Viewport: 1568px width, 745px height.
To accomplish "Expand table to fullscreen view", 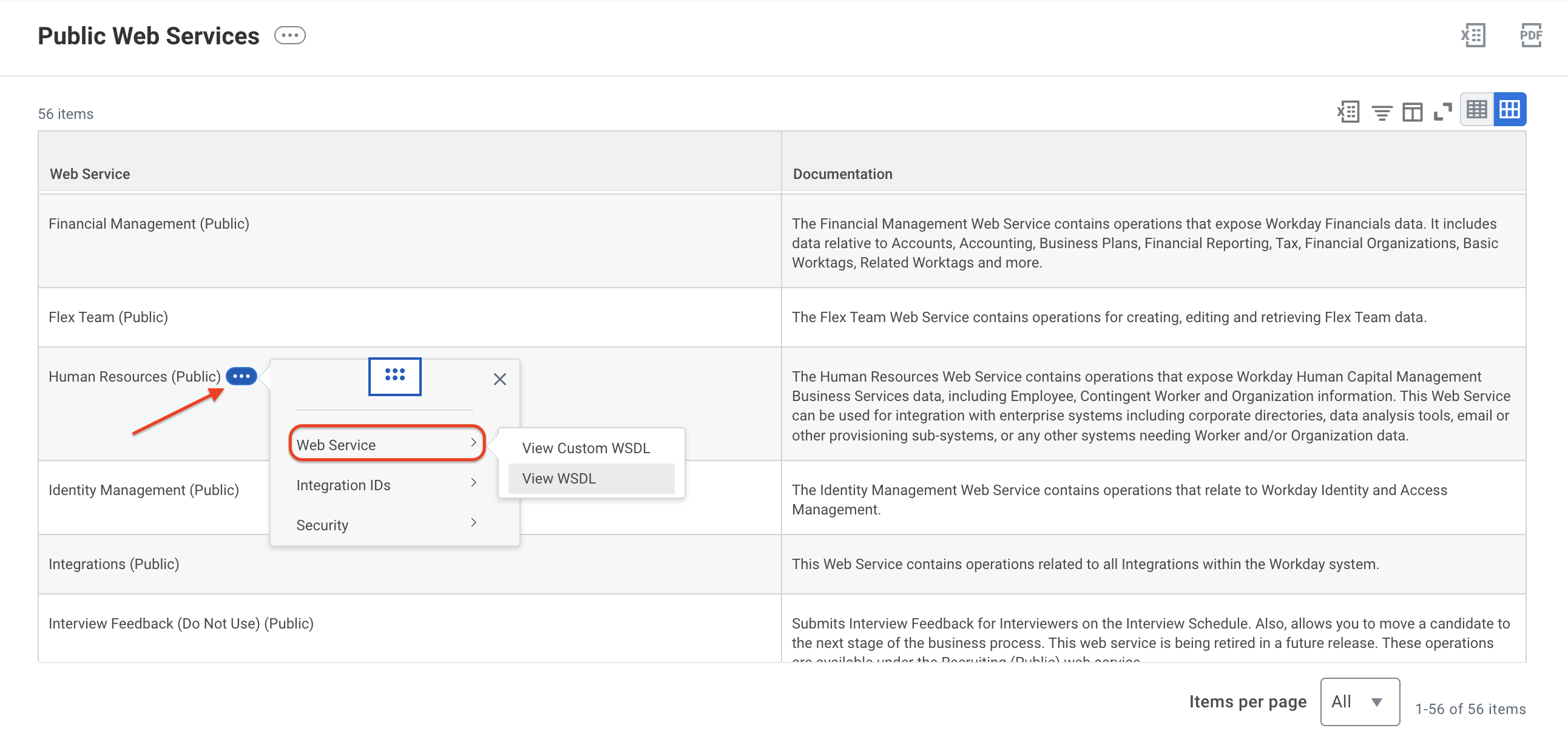I will click(x=1442, y=112).
